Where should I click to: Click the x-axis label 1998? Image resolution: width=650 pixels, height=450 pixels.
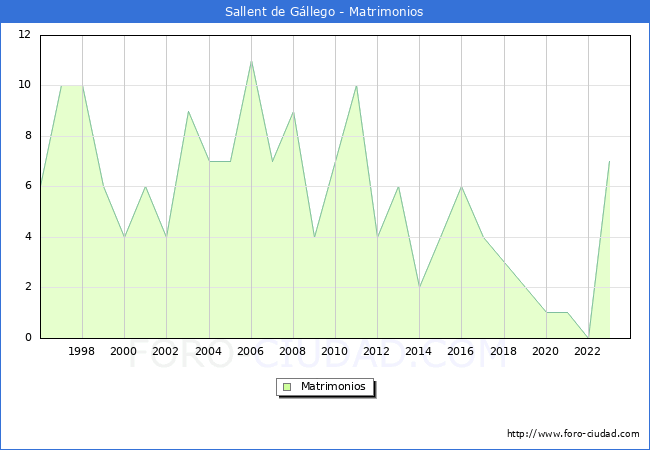pyautogui.click(x=81, y=351)
